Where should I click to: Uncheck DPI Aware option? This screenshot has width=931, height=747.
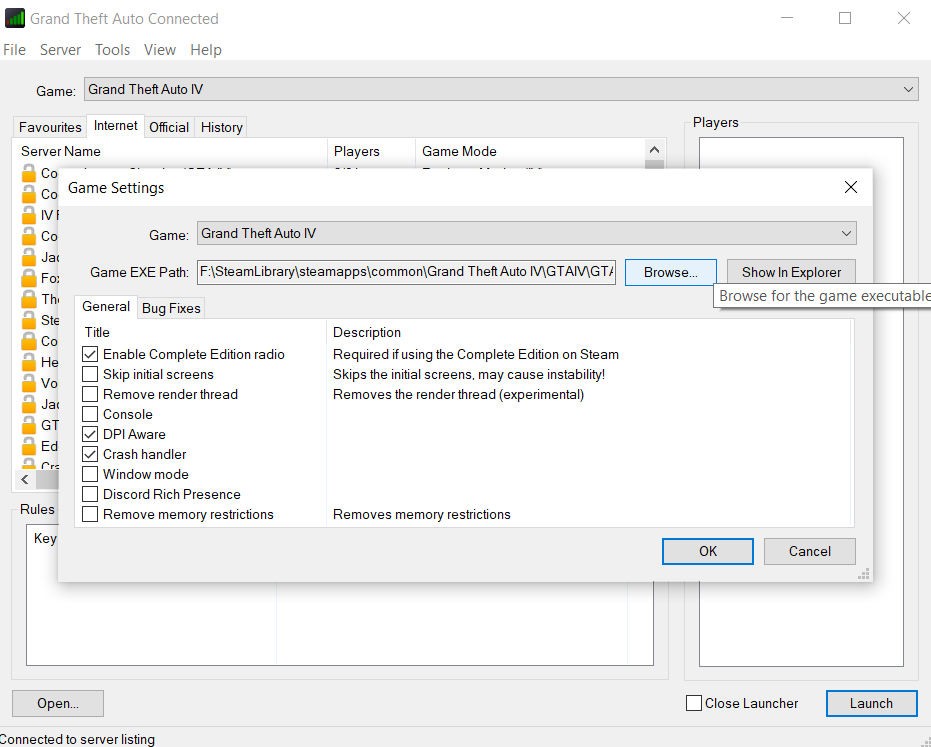(90, 434)
